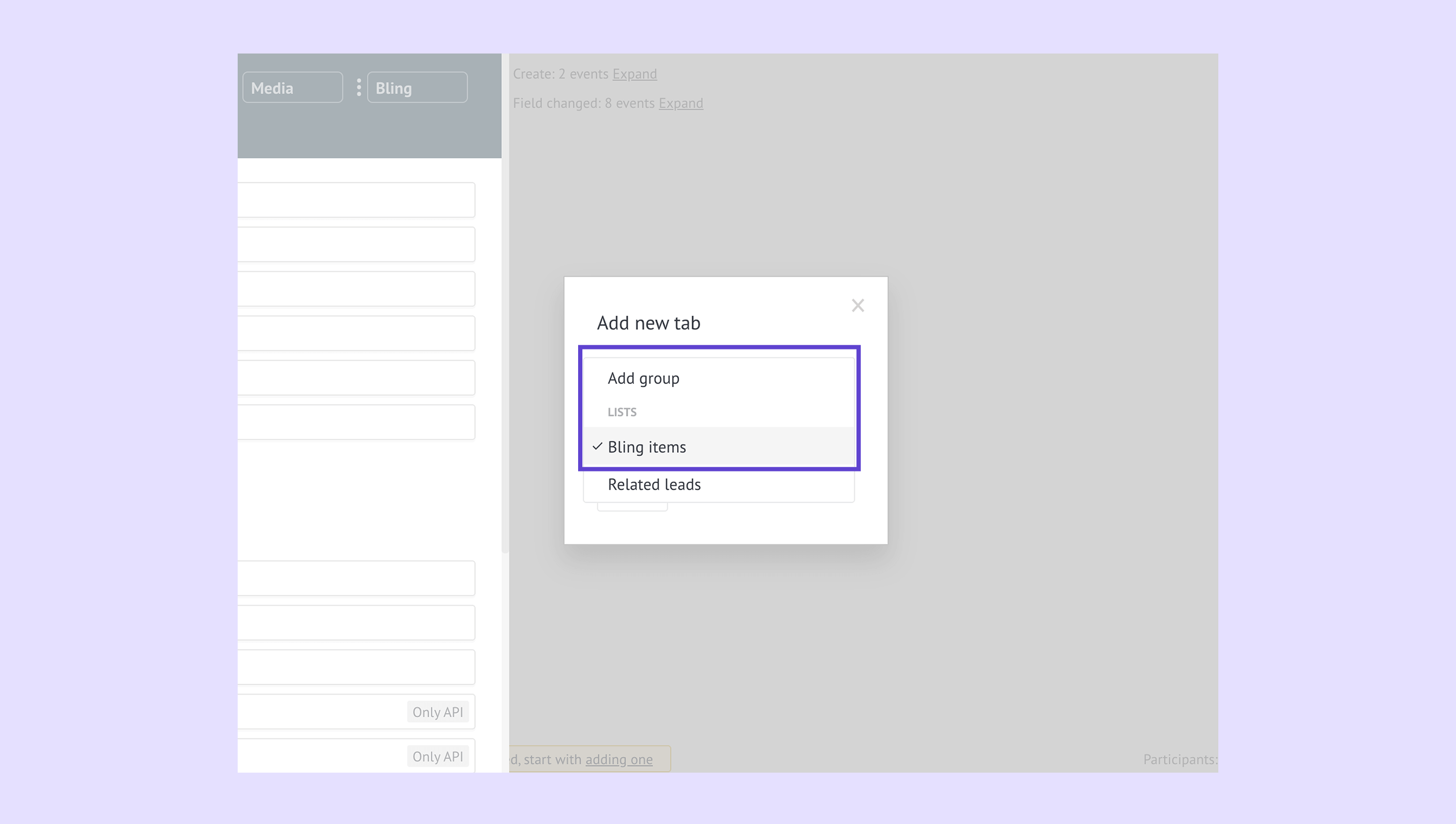Follow the "adding one" link
1456x824 pixels.
618,759
